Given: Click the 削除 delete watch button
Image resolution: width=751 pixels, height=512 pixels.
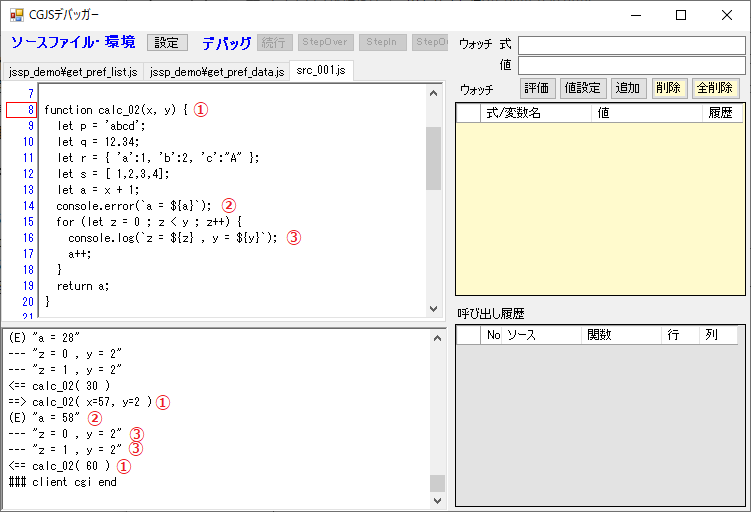Looking at the screenshot, I should point(668,89).
